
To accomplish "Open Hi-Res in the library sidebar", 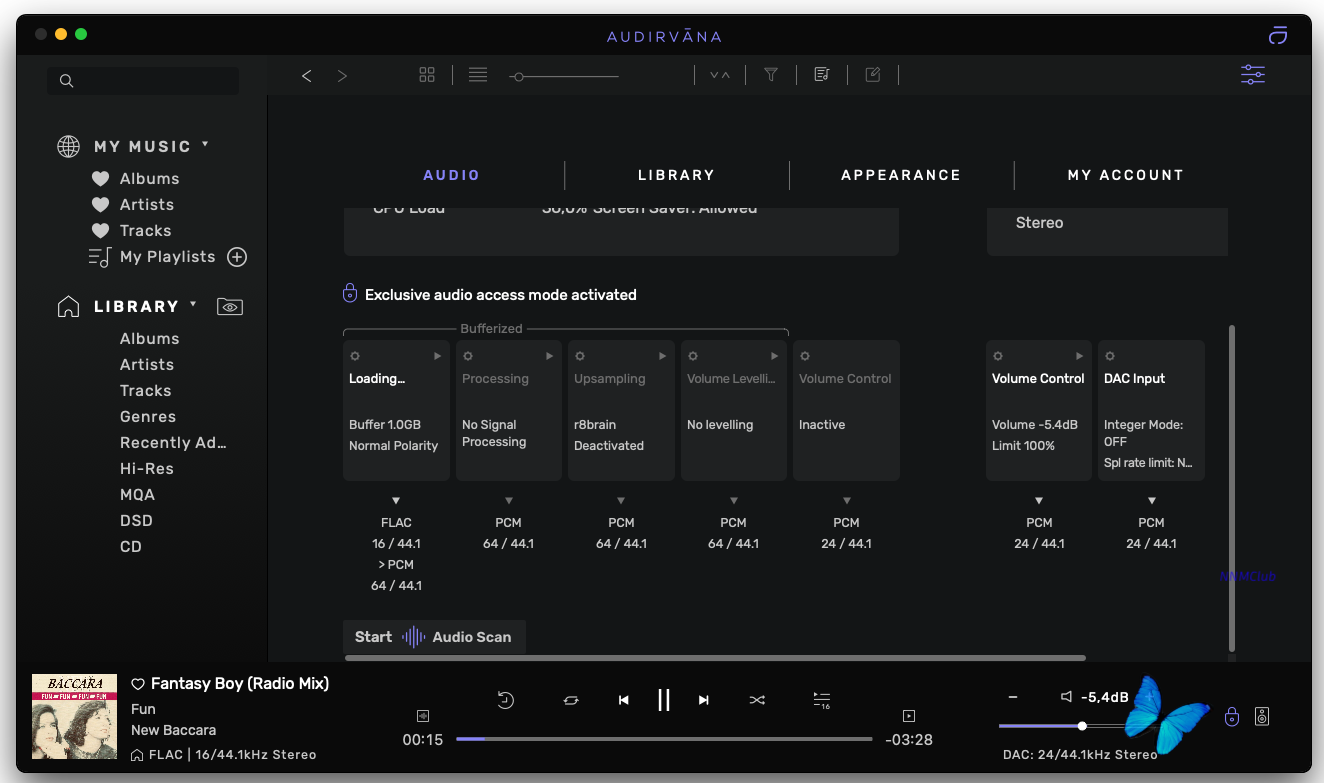I will coord(146,469).
